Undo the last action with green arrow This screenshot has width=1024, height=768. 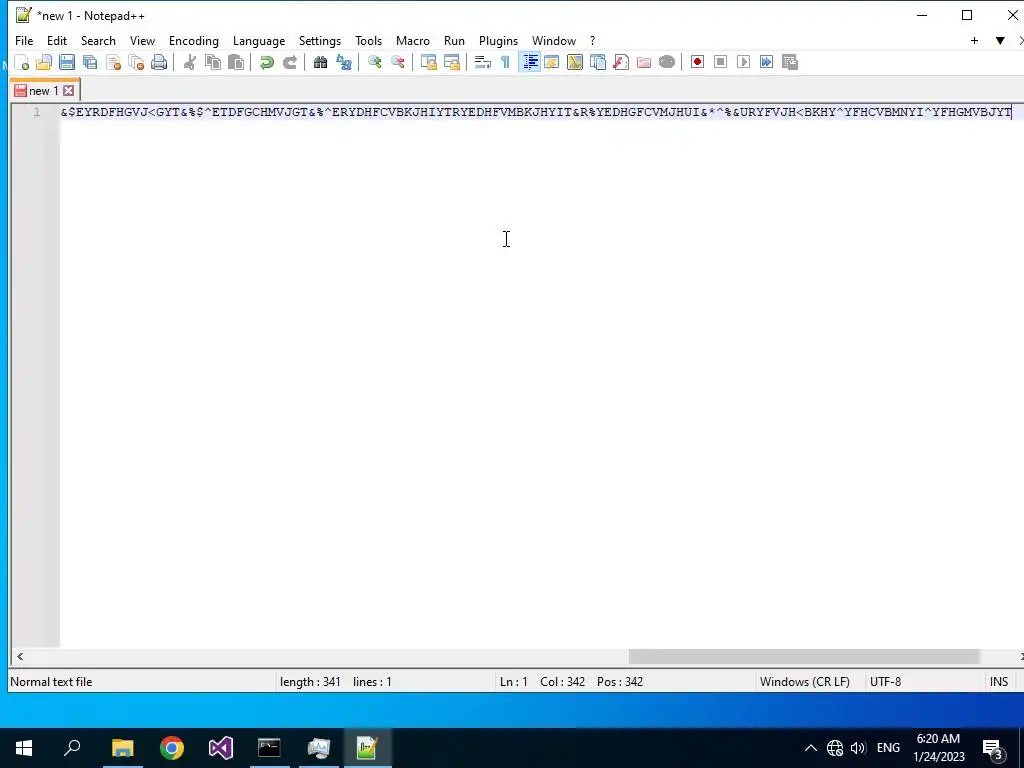point(266,62)
